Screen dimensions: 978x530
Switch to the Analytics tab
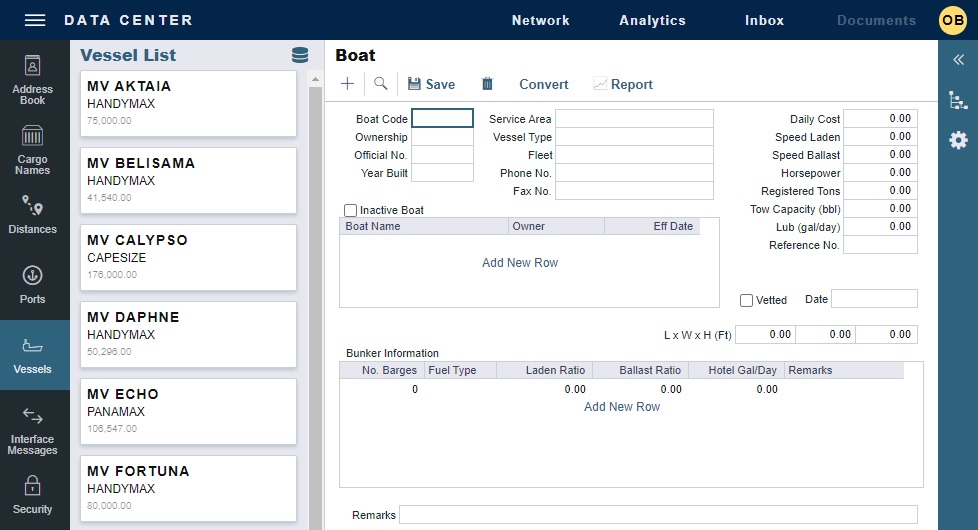tap(652, 20)
